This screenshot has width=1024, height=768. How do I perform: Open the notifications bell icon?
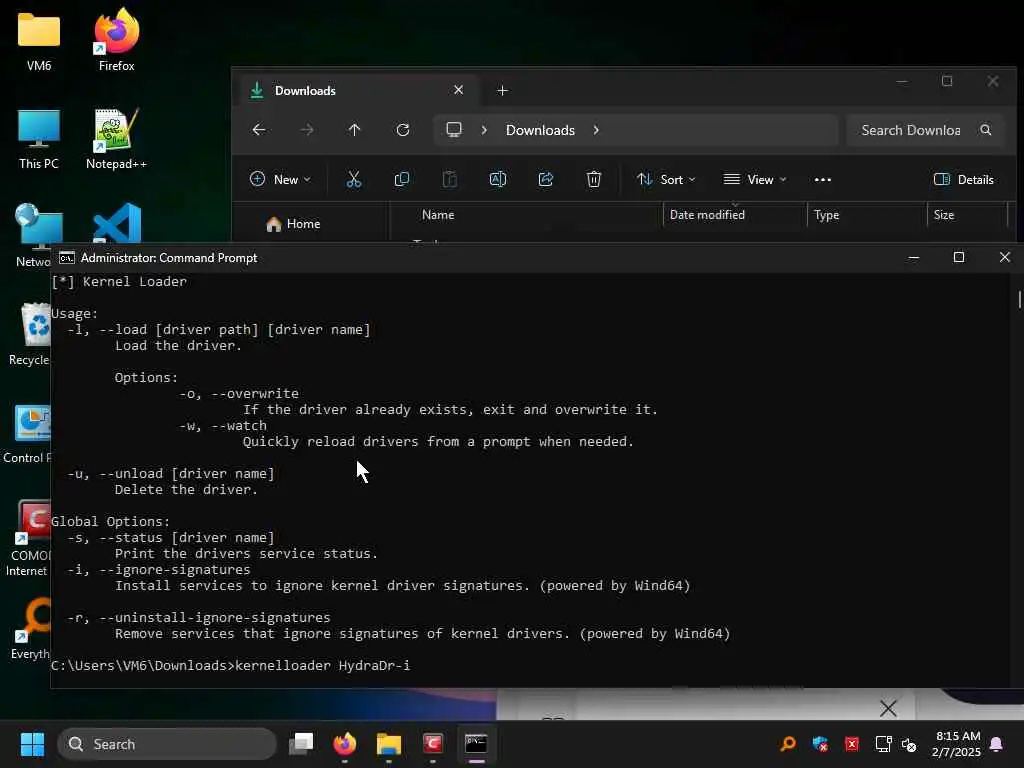pos(997,744)
